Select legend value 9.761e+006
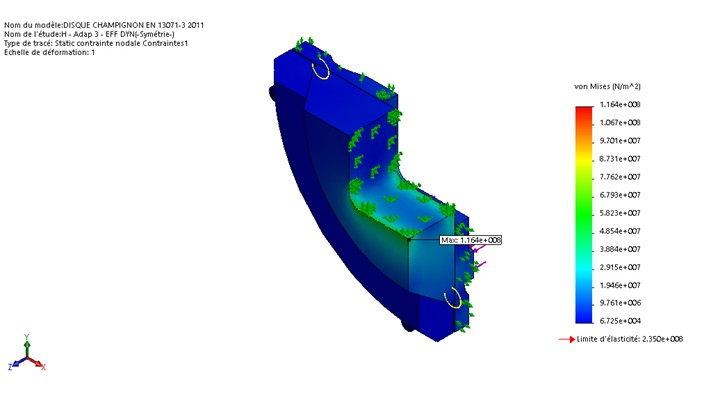 [620, 303]
